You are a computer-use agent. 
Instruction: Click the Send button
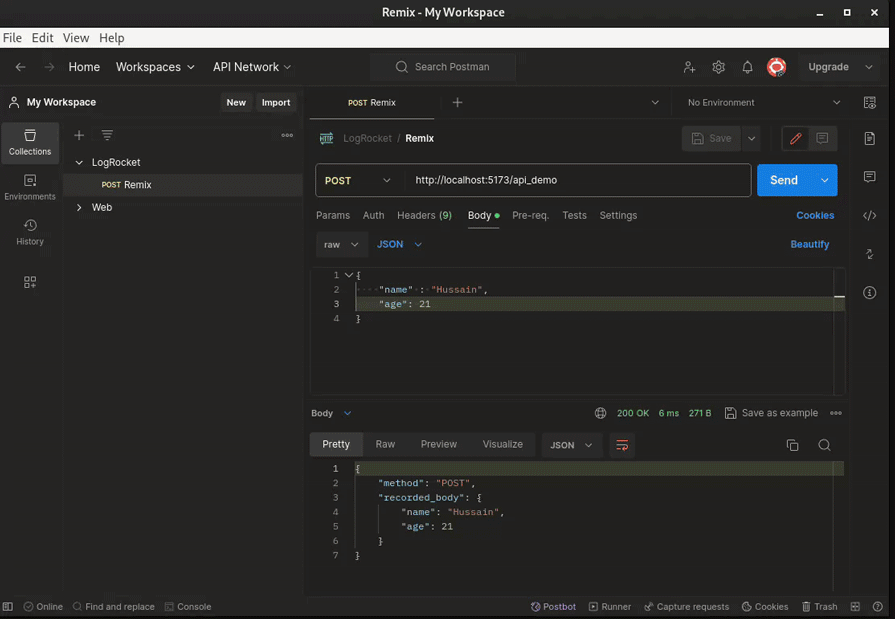[784, 180]
